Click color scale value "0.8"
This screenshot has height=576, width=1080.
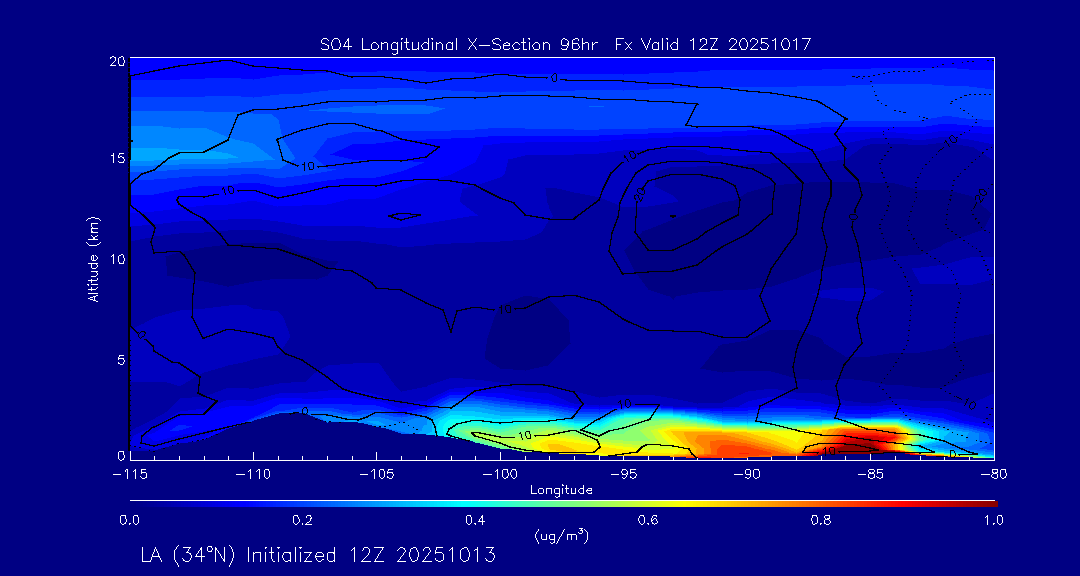(x=821, y=521)
